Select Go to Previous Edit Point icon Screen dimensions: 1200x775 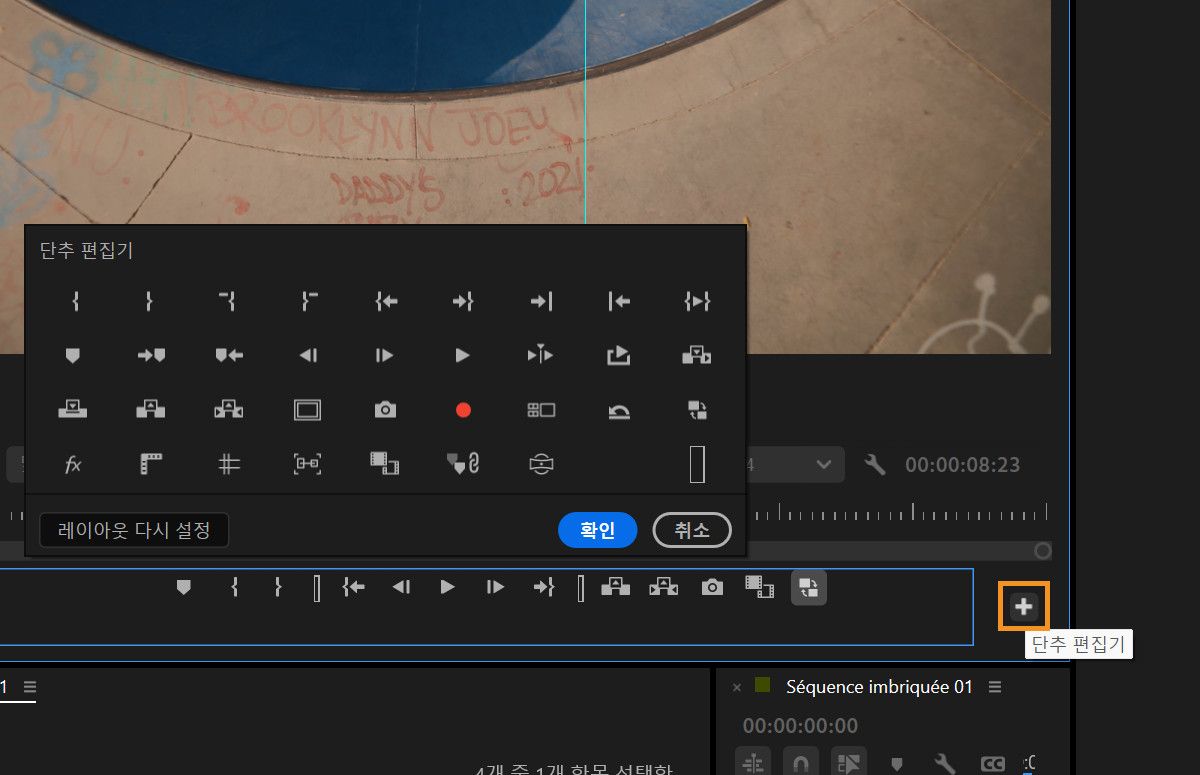619,301
